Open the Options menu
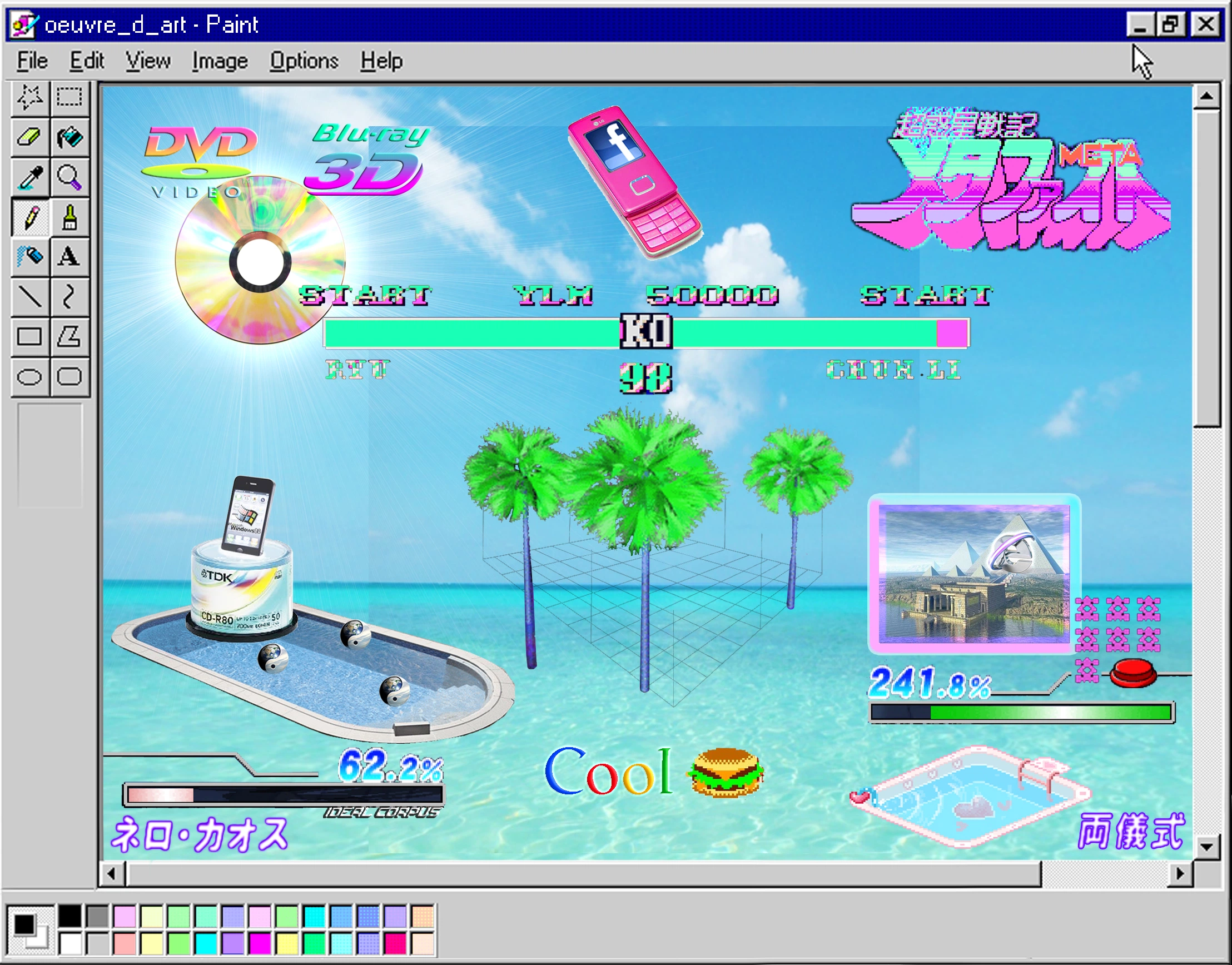This screenshot has height=965, width=1232. pos(304,61)
